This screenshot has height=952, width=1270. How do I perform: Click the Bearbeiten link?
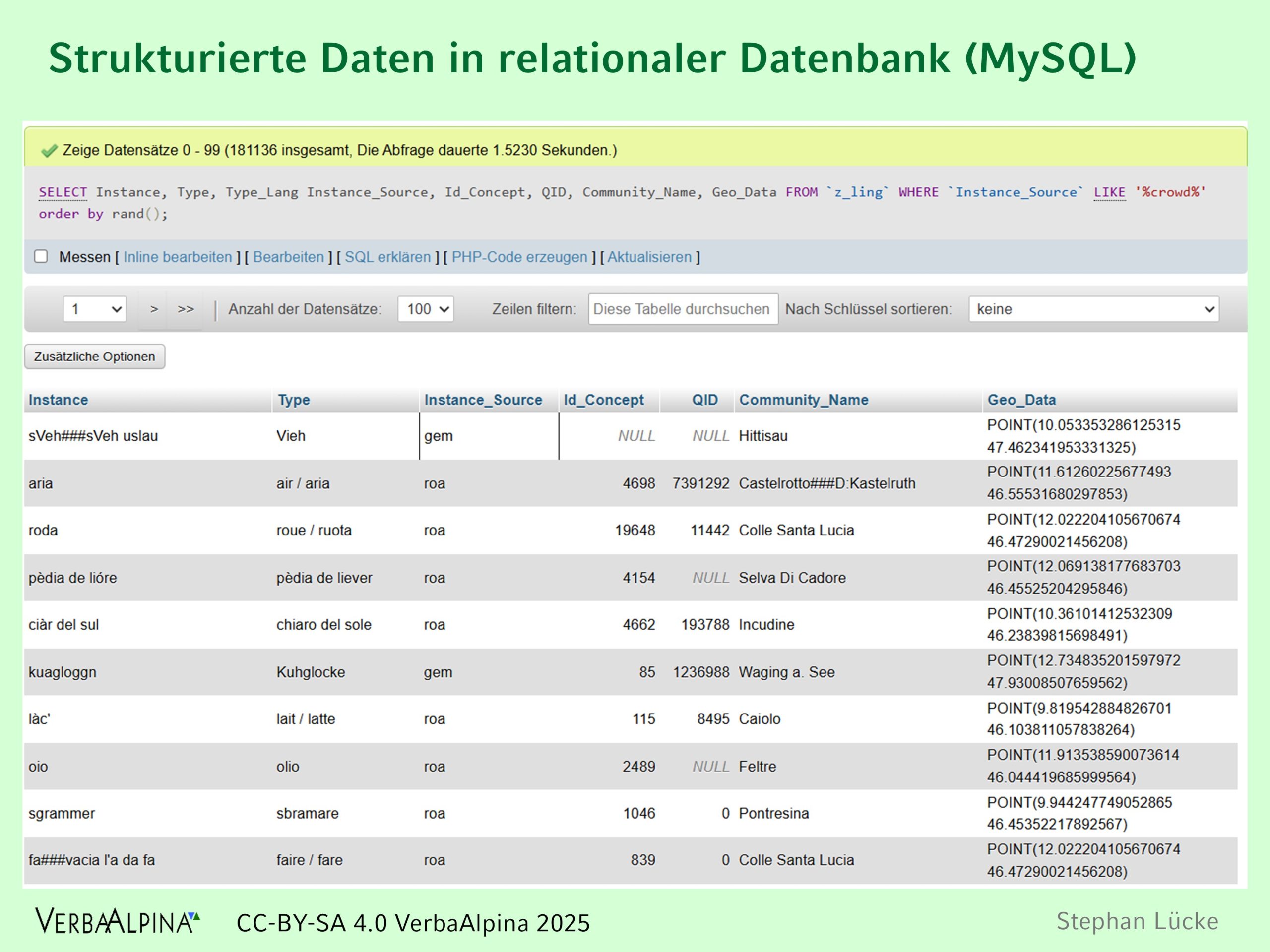click(x=288, y=257)
